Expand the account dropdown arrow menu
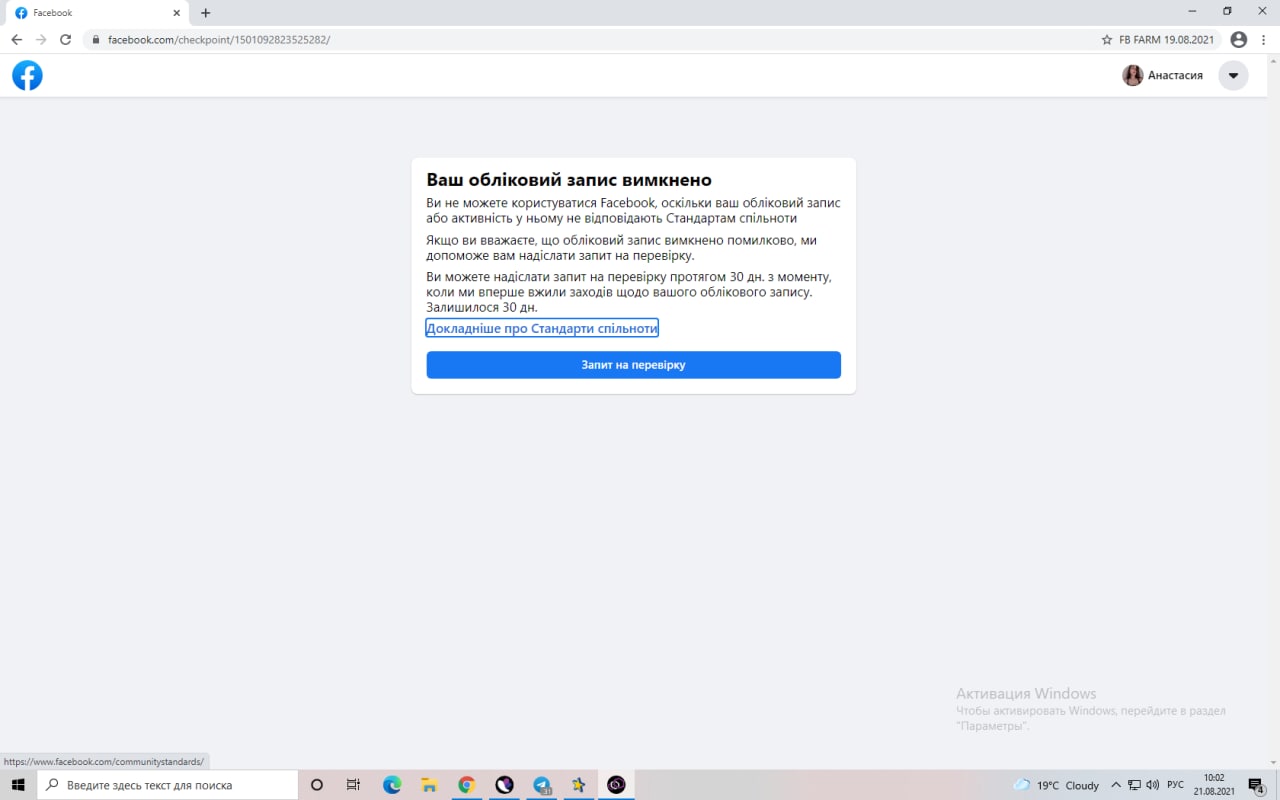 click(x=1233, y=75)
